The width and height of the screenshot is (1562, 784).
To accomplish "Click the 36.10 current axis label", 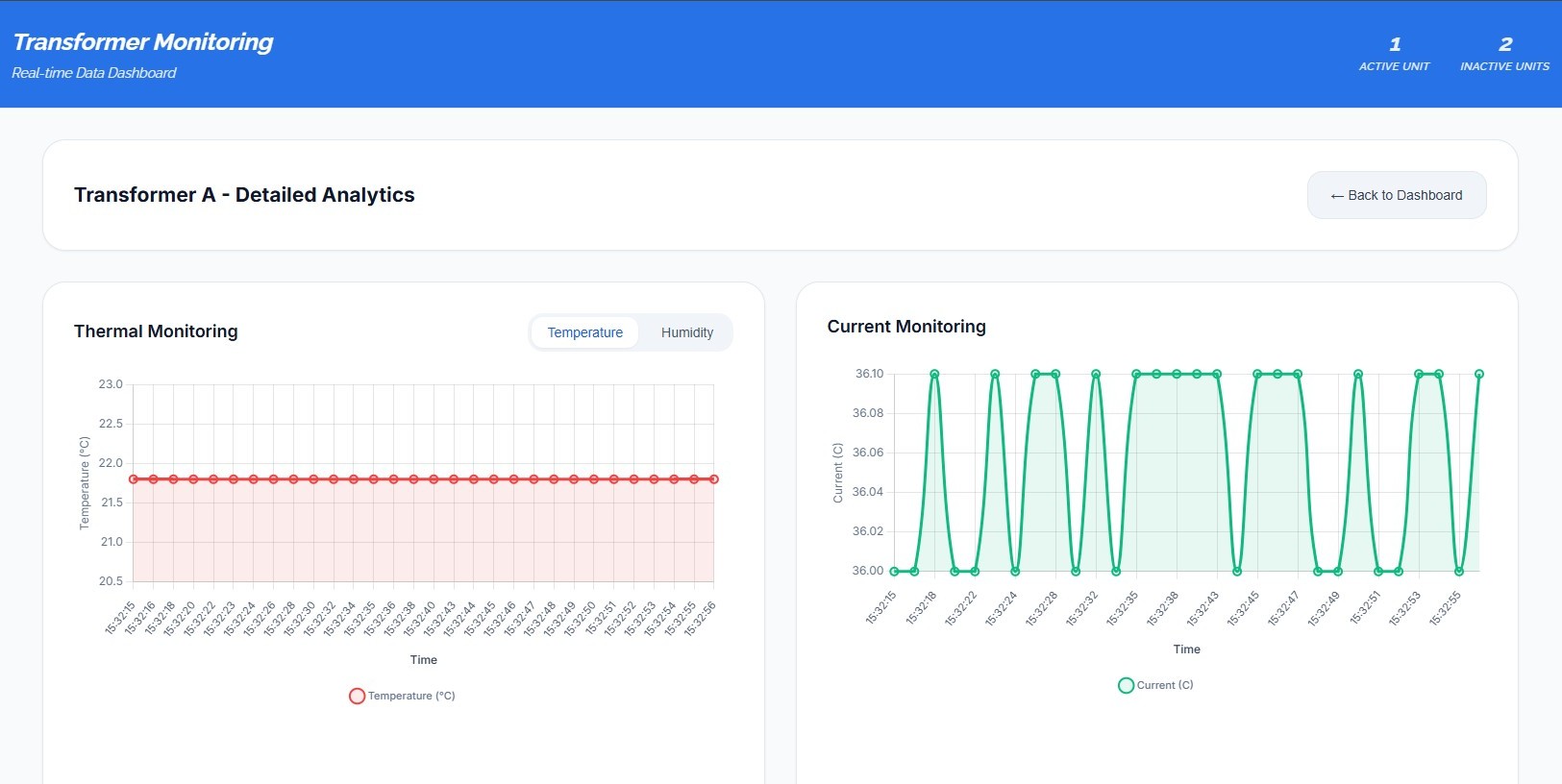I will (869, 374).
